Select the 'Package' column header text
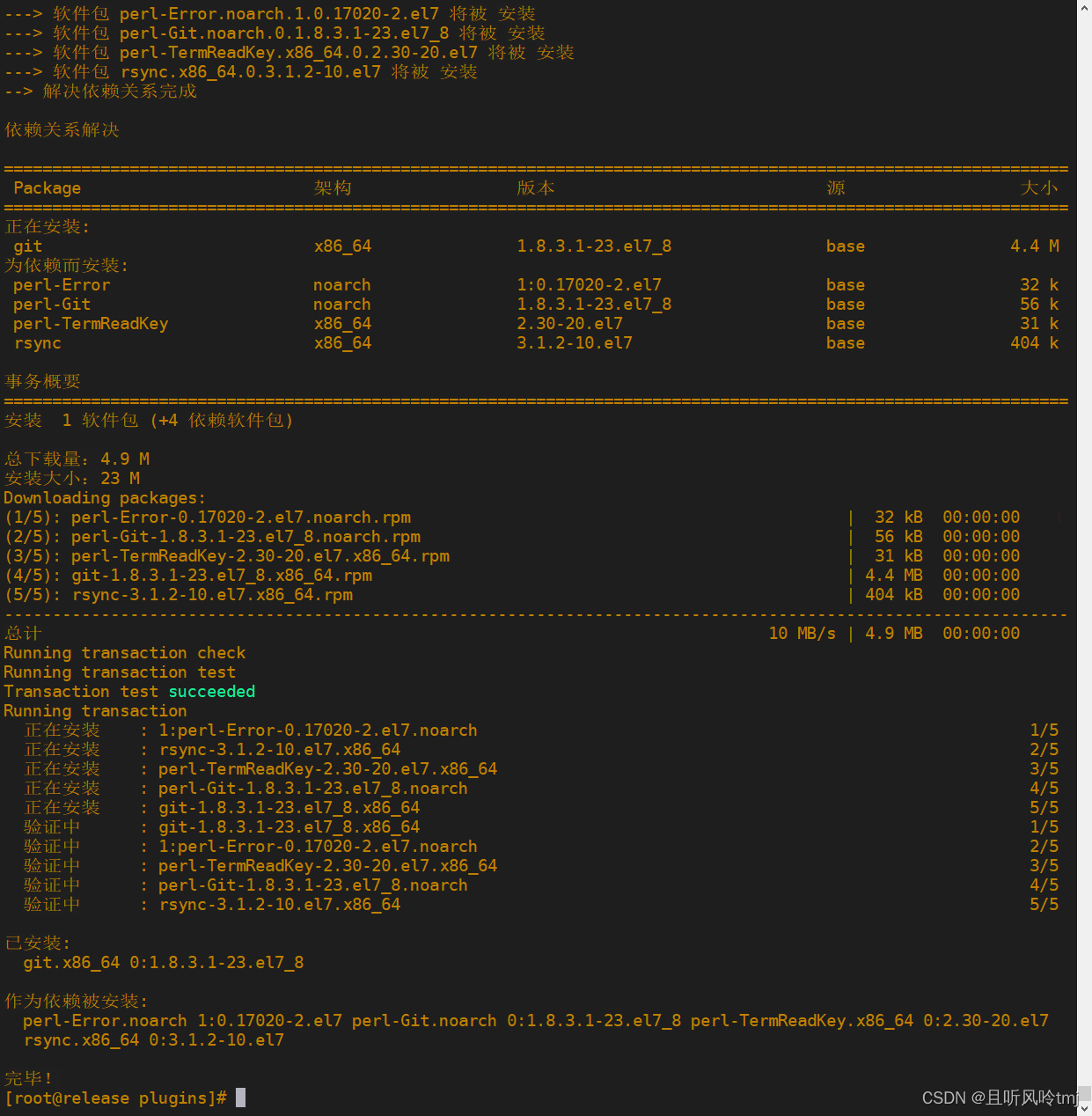 [x=48, y=187]
